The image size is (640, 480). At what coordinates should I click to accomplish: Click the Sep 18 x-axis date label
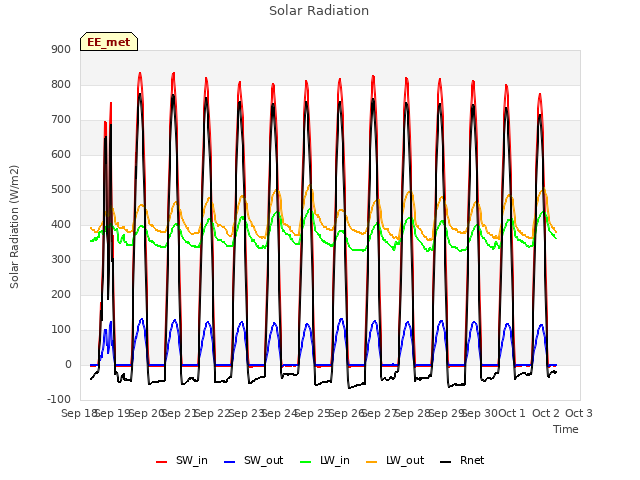coord(78,413)
